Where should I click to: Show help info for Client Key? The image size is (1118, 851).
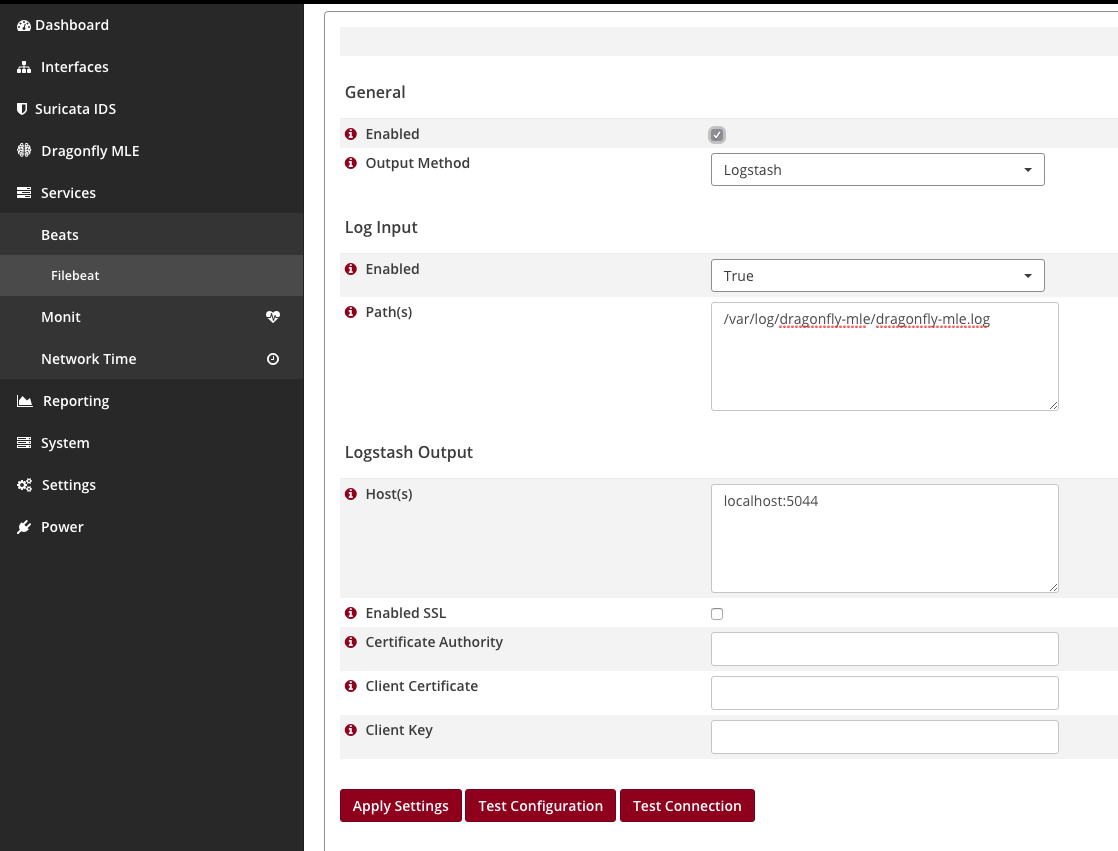351,730
